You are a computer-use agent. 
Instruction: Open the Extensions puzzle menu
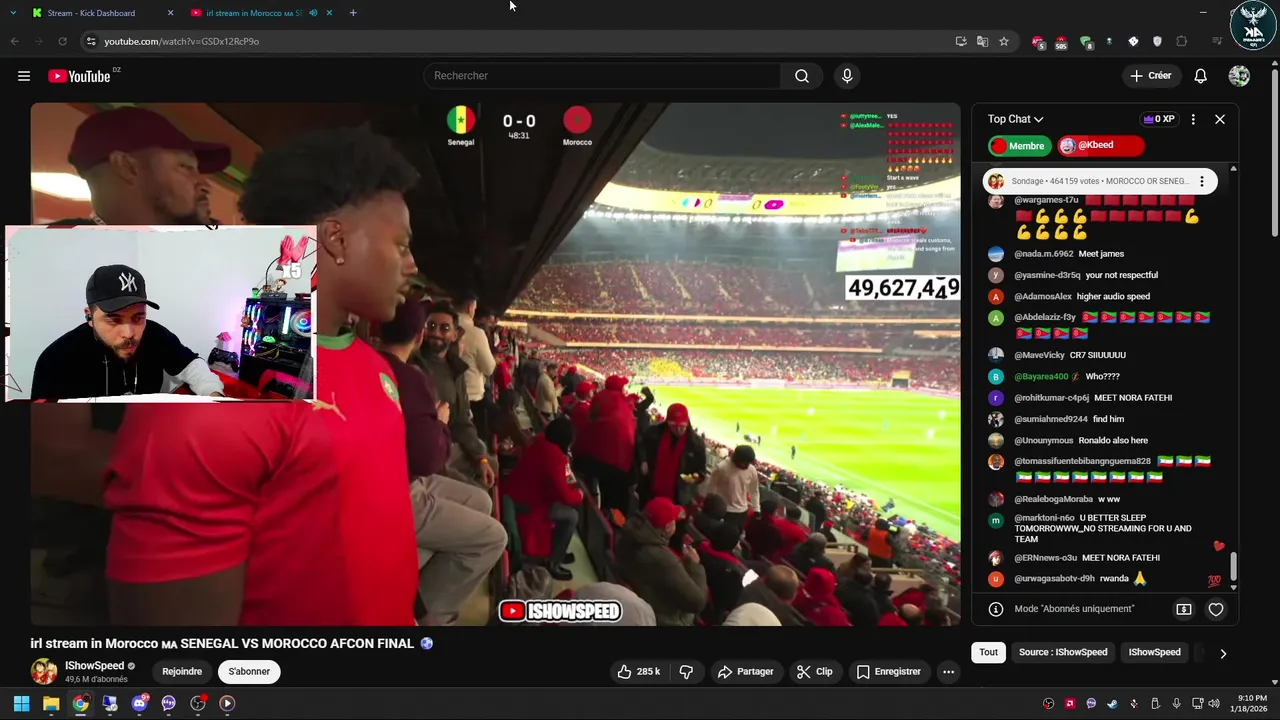click(1182, 41)
